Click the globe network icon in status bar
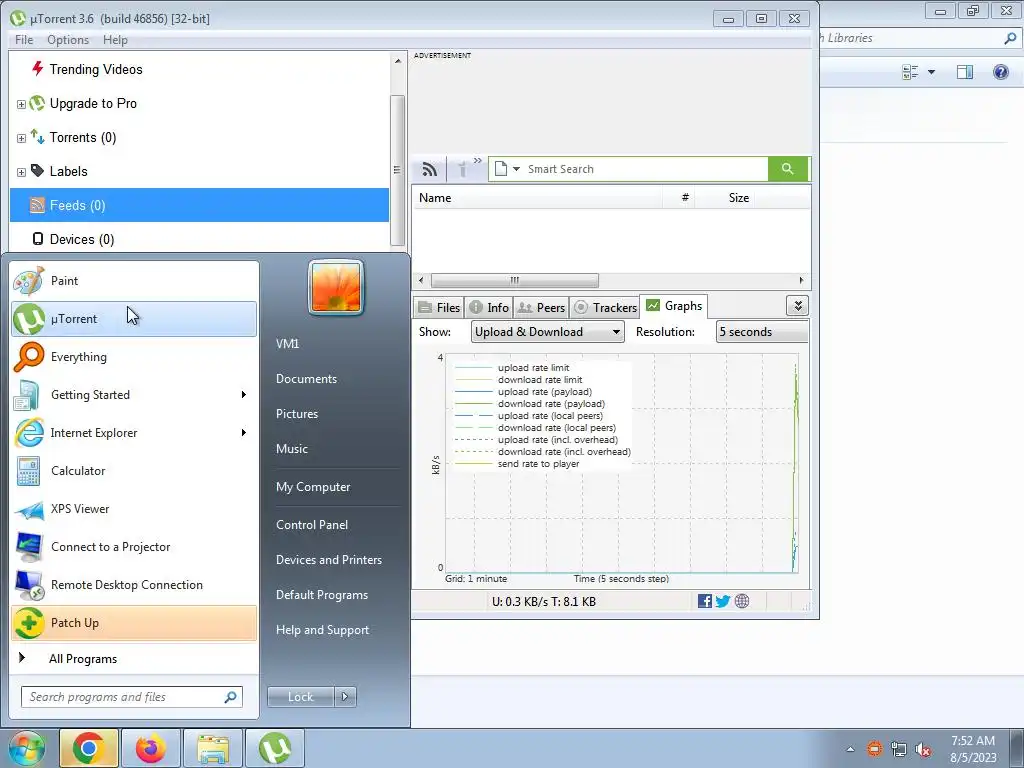 click(x=742, y=601)
